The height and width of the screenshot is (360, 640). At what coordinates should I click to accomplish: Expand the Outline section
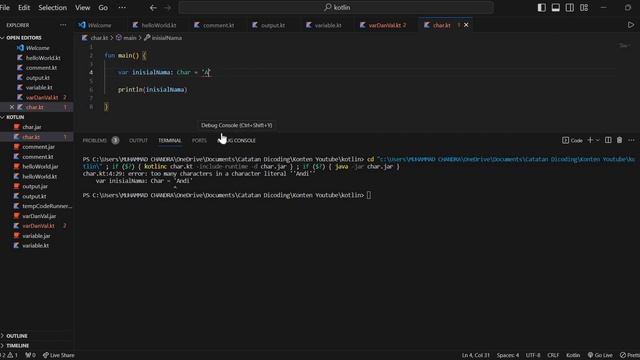click(x=17, y=336)
